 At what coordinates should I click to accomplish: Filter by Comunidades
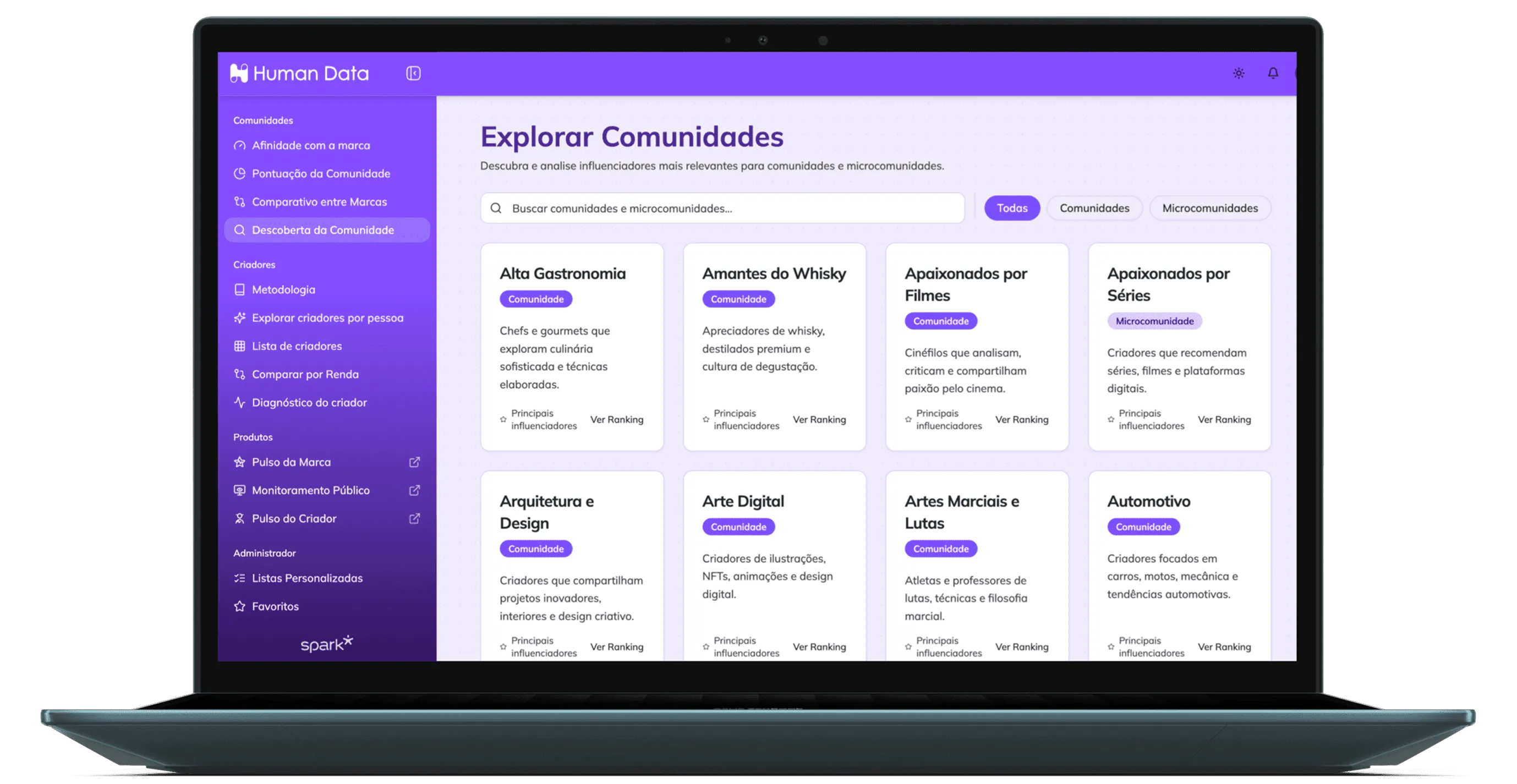point(1094,209)
